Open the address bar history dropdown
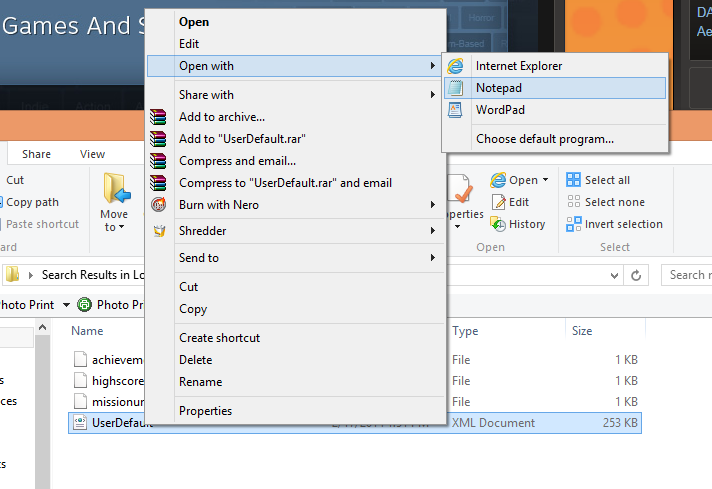Screen dimensions: 712x489 point(614,275)
